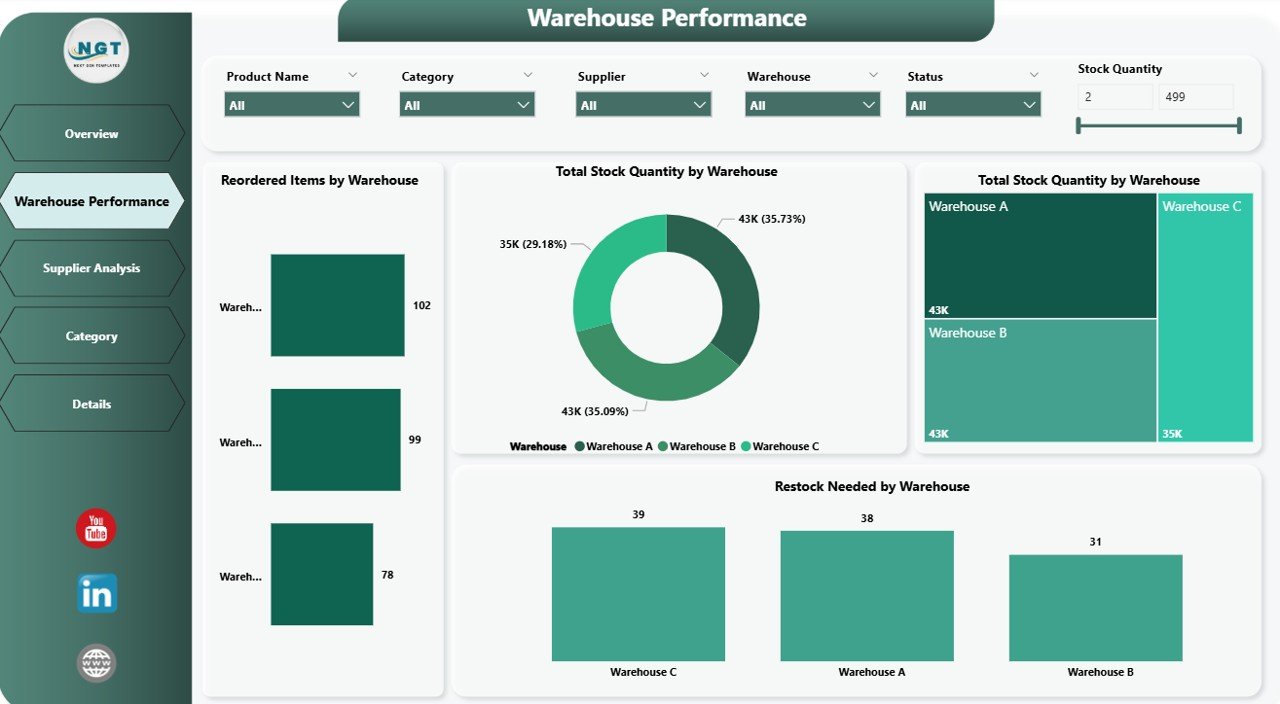
Task: Click the Category slicer header chevron
Action: tap(528, 75)
